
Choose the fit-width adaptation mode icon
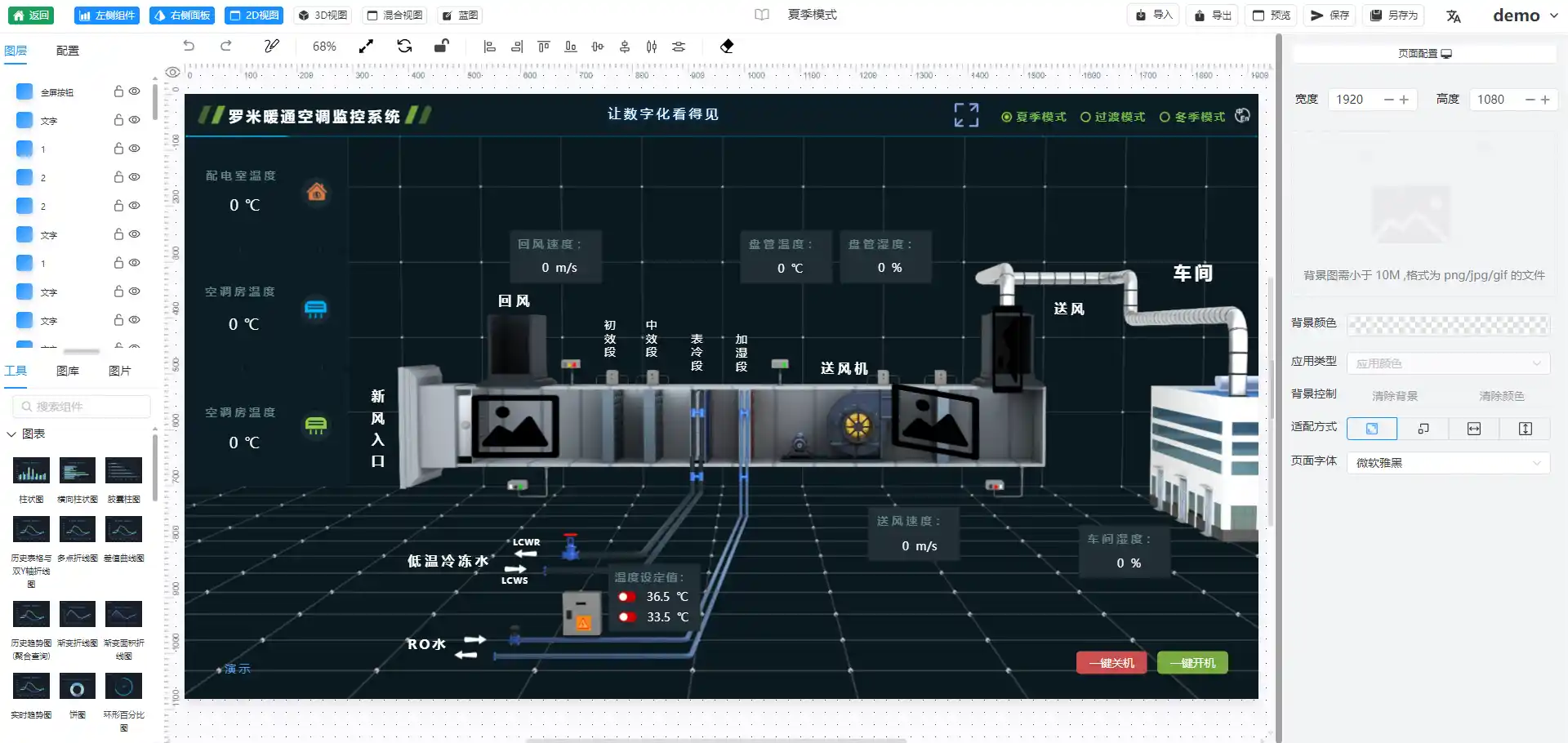[1474, 429]
